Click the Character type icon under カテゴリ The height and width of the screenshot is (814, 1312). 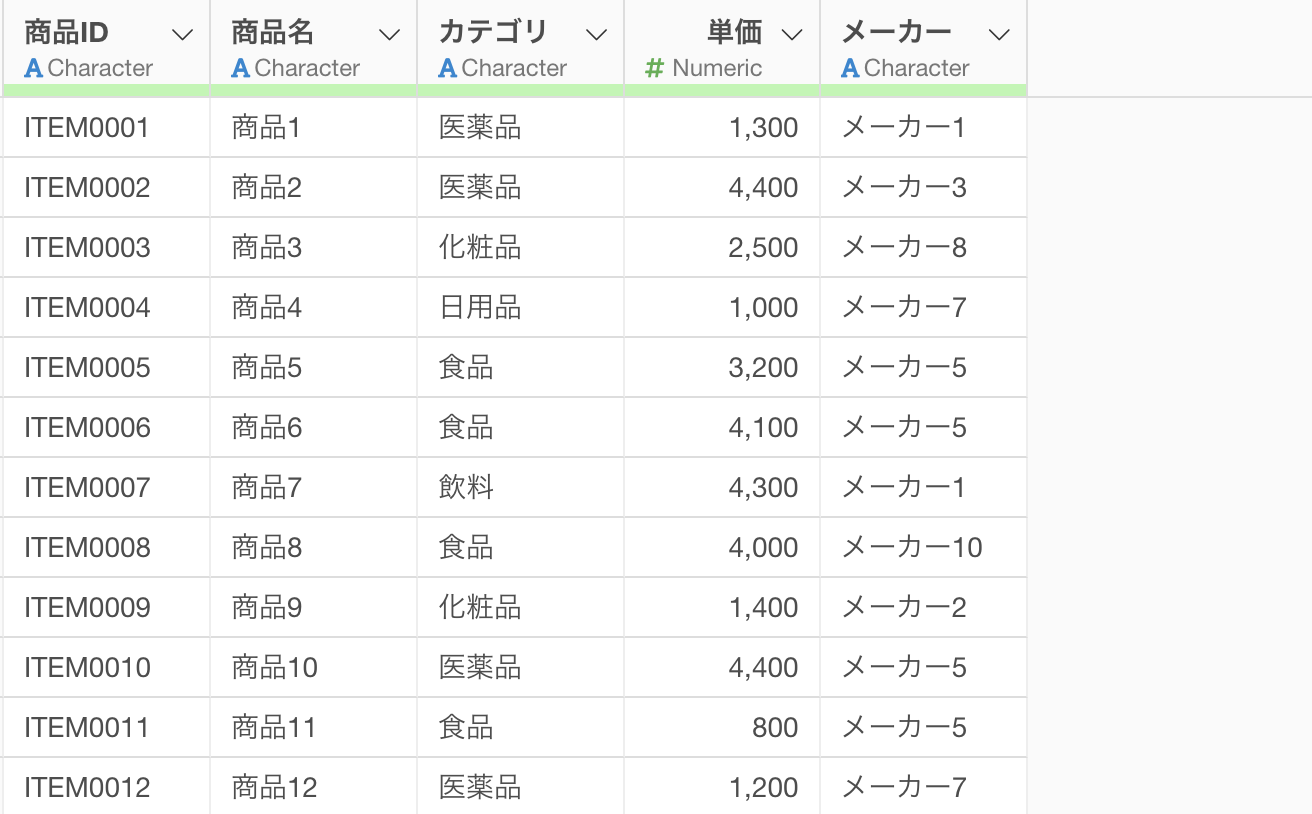pyautogui.click(x=447, y=68)
